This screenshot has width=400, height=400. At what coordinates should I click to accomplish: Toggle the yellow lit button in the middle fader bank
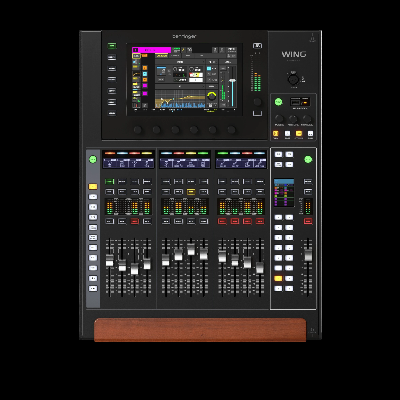point(191,192)
